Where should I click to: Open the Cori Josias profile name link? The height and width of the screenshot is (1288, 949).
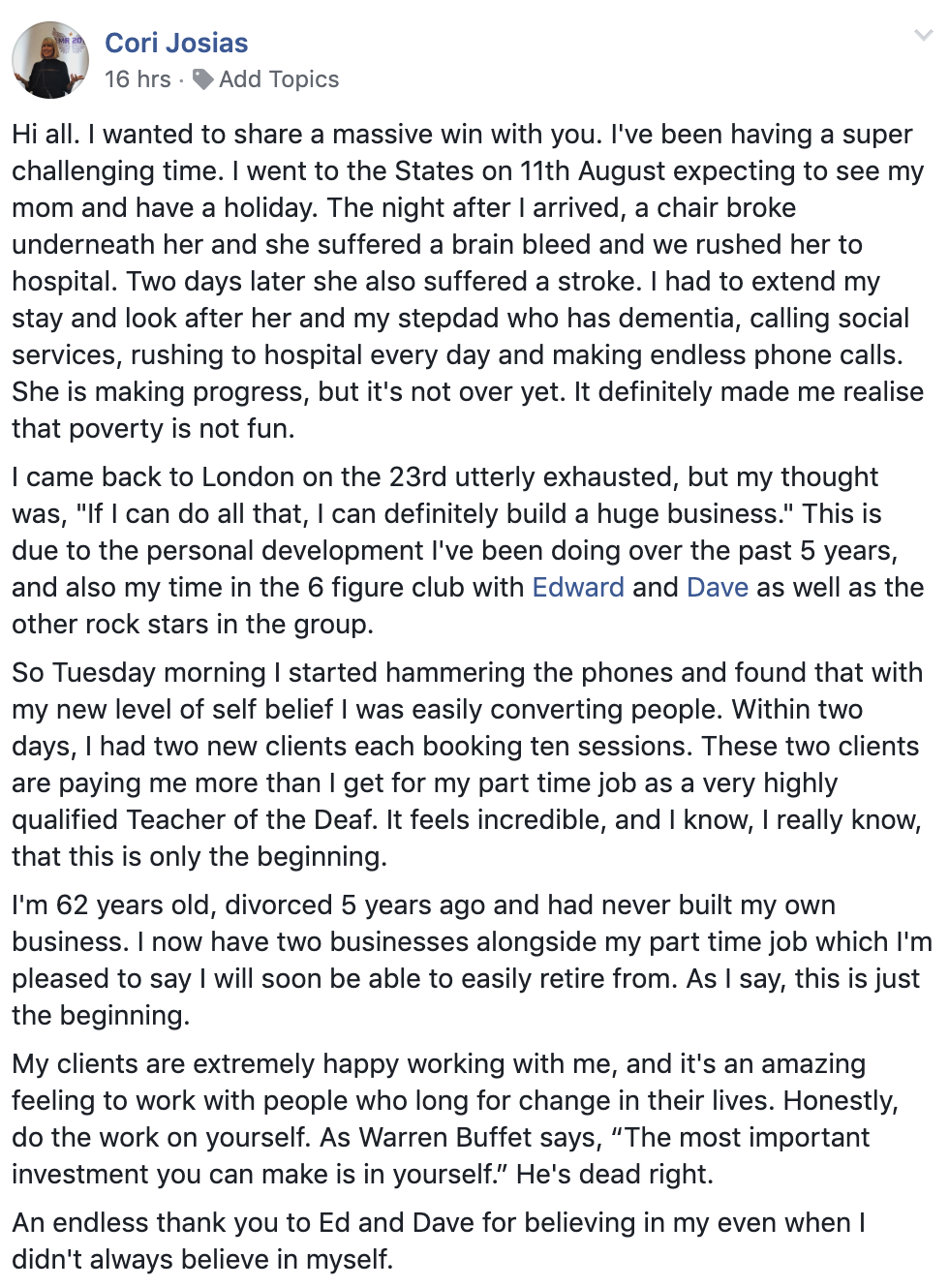coord(176,44)
